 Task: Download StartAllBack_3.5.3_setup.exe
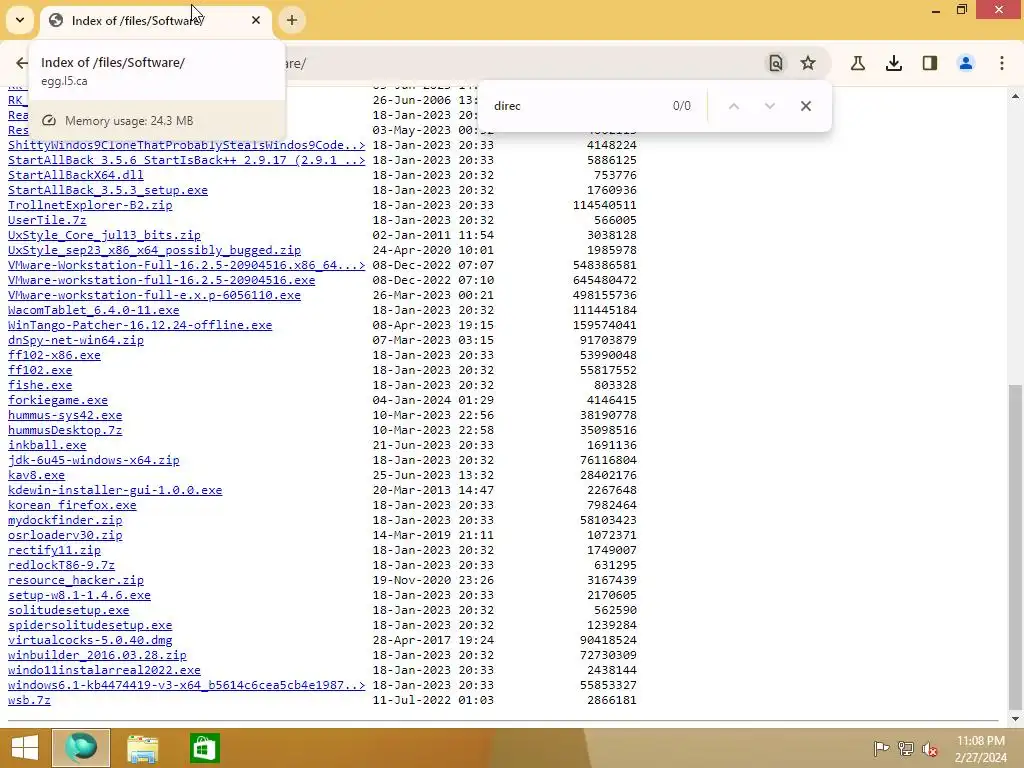click(x=108, y=190)
